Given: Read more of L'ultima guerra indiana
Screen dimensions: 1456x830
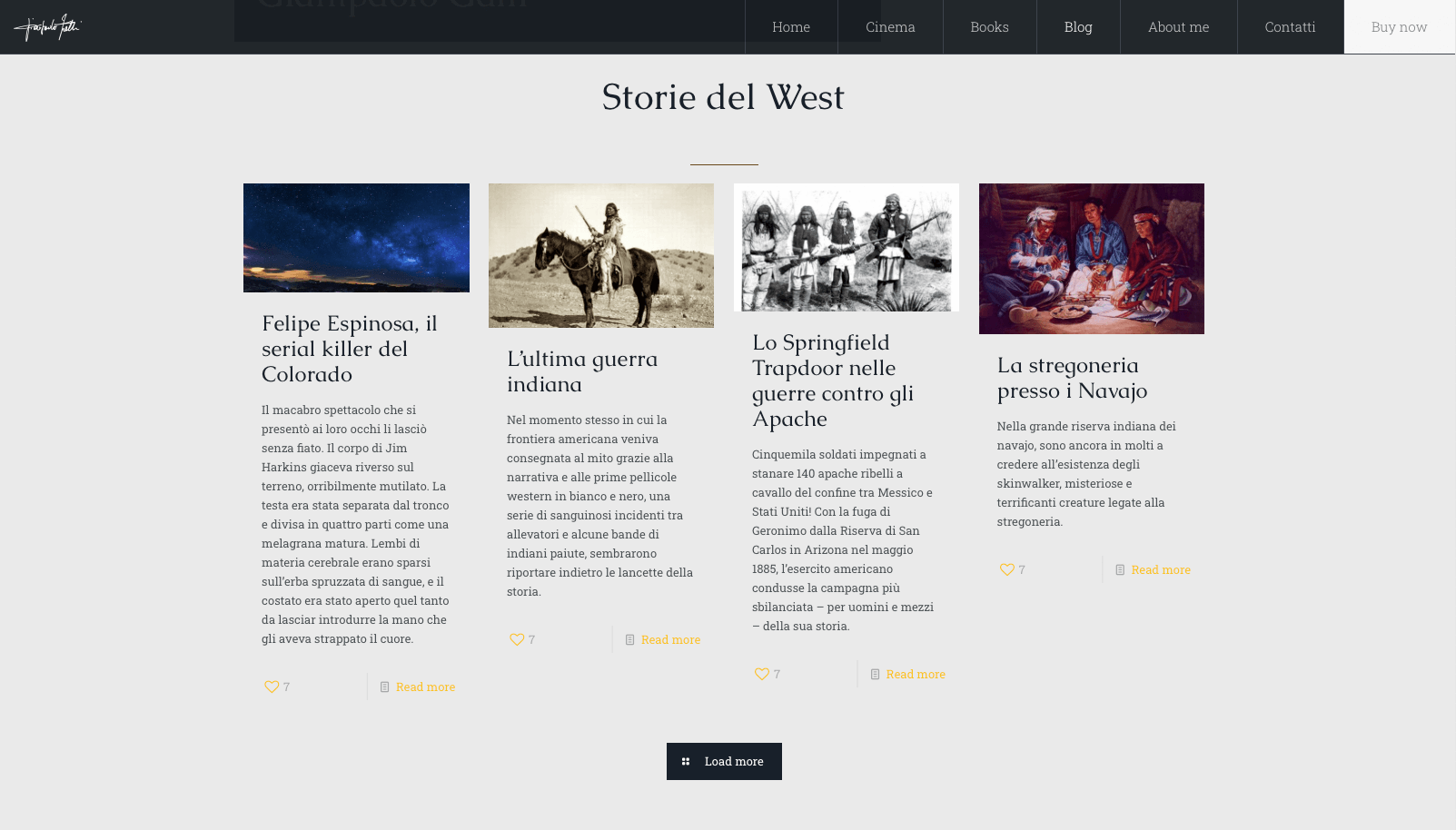Looking at the screenshot, I should click(670, 640).
